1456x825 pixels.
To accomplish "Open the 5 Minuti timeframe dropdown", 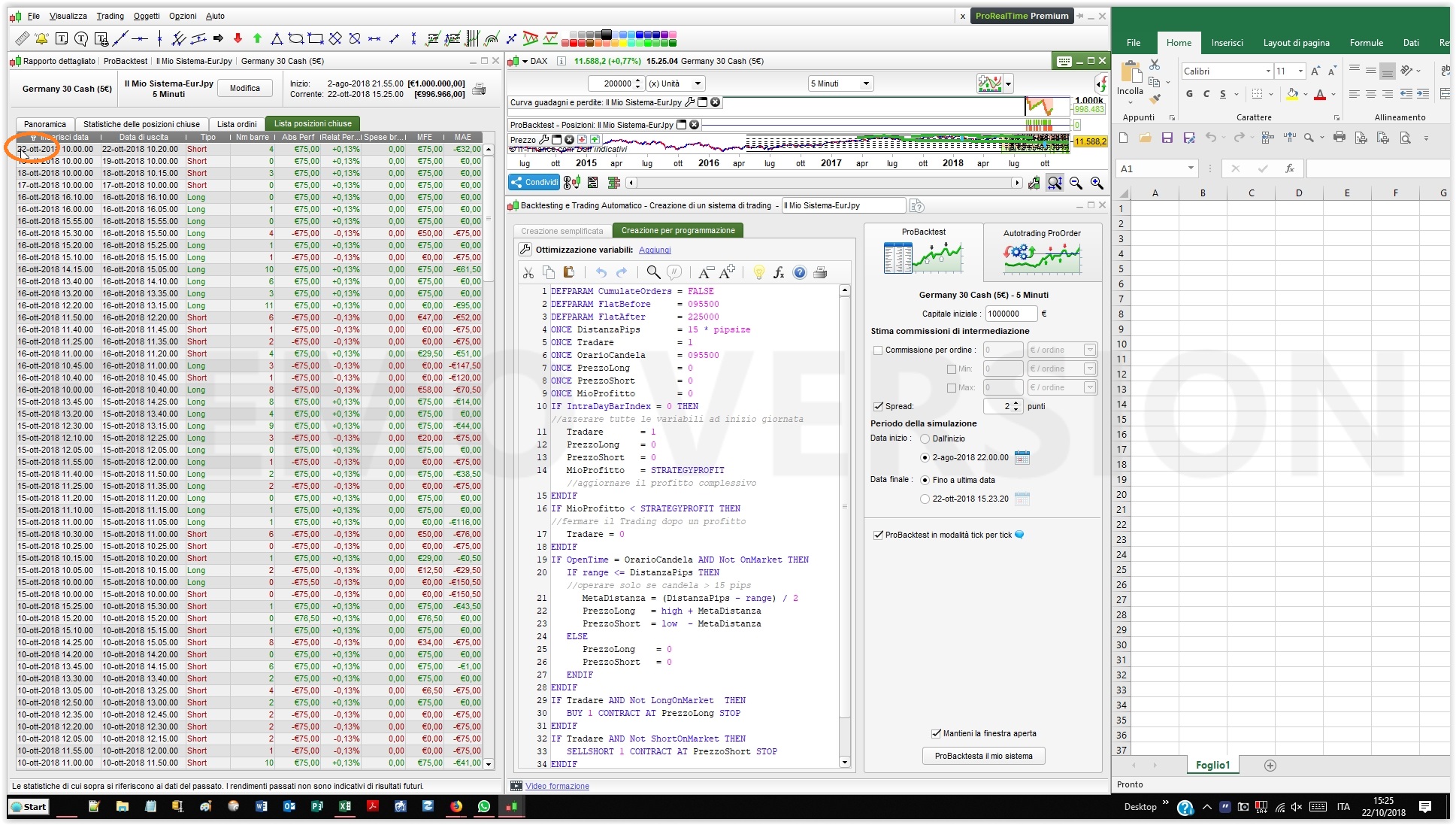I will [866, 83].
